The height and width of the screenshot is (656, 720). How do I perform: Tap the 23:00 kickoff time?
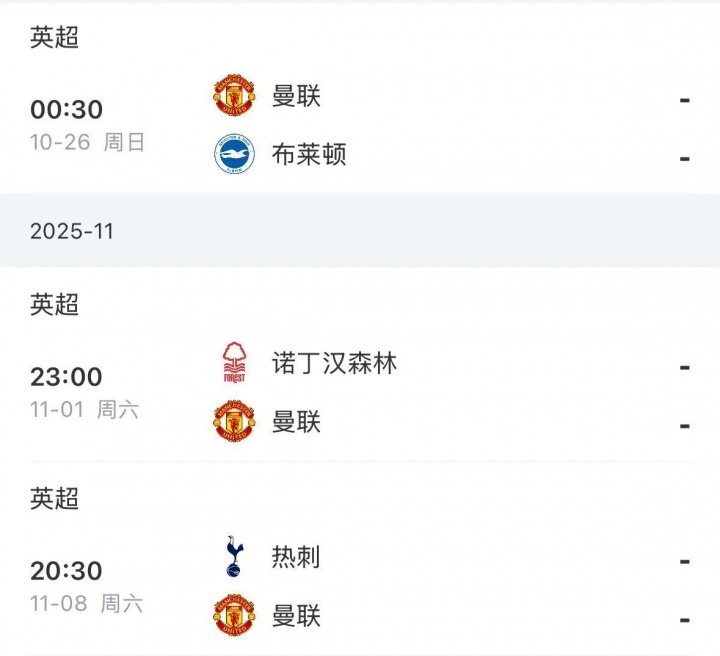pyautogui.click(x=66, y=377)
